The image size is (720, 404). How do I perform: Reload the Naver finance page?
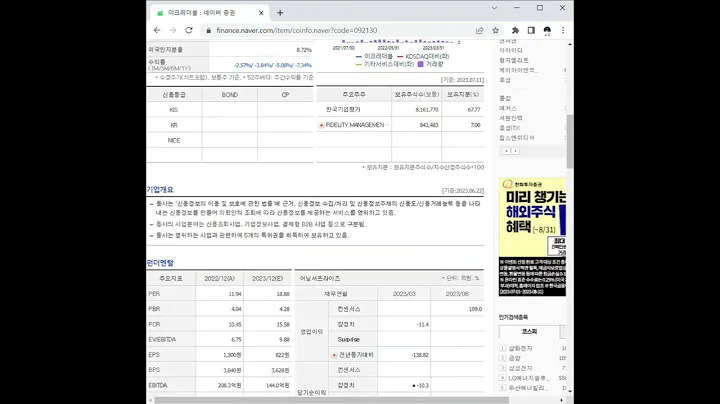click(x=189, y=30)
